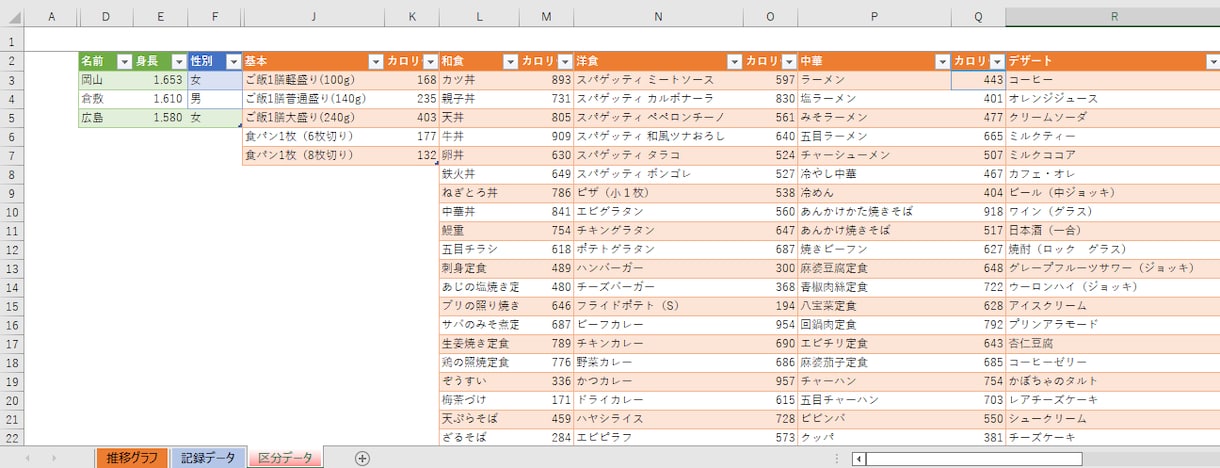The image size is (1220, 468).
Task: Select the calorie value 443
Action: point(978,80)
